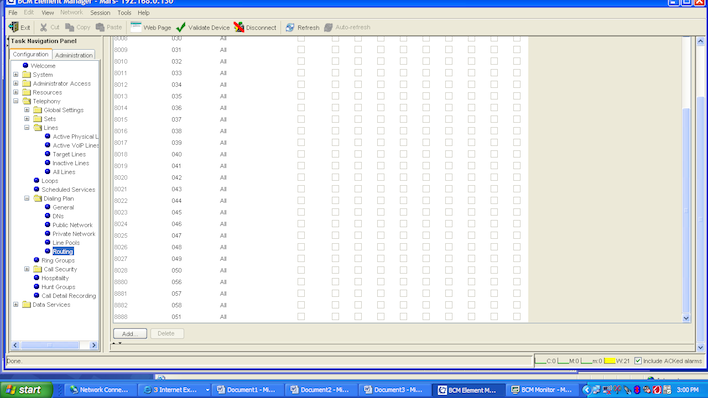
Task: Click the Validate Device checkmark icon
Action: pos(181,27)
